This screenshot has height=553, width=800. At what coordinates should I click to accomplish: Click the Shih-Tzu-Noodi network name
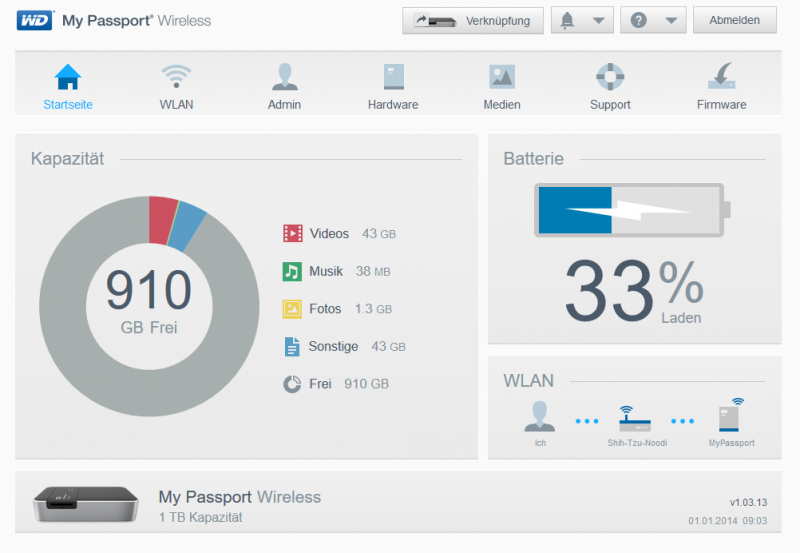[x=637, y=443]
